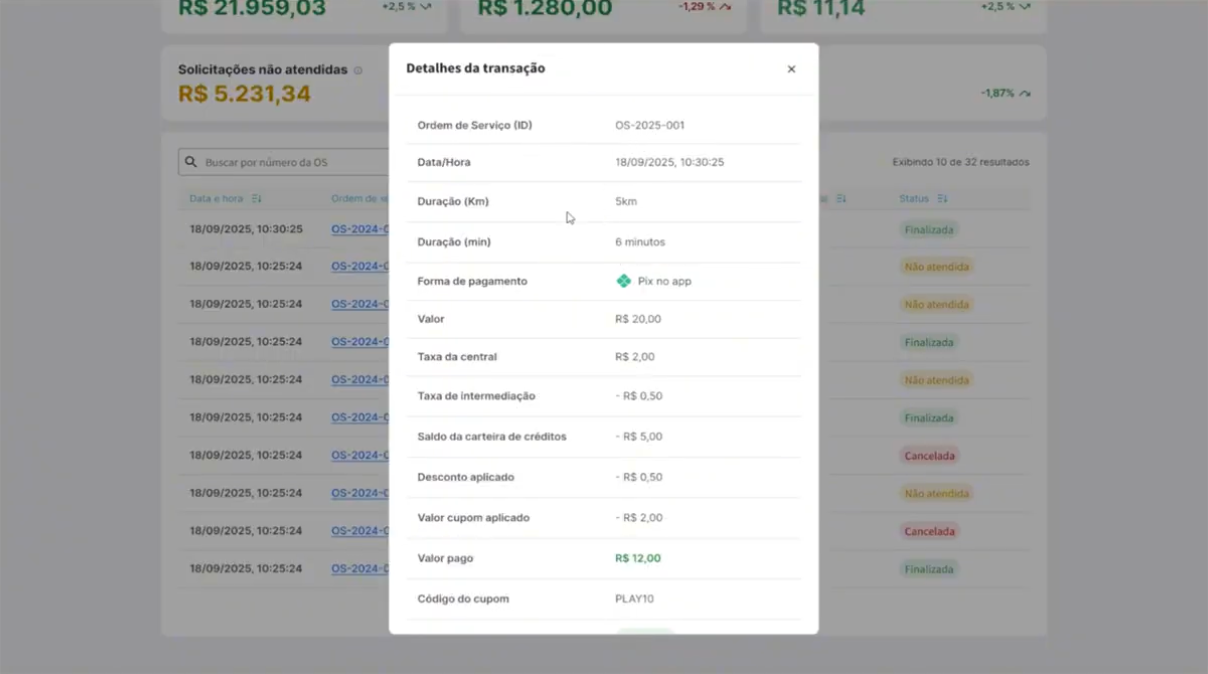Click the PLAY10 coupon code value
The width and height of the screenshot is (1208, 674).
point(634,599)
